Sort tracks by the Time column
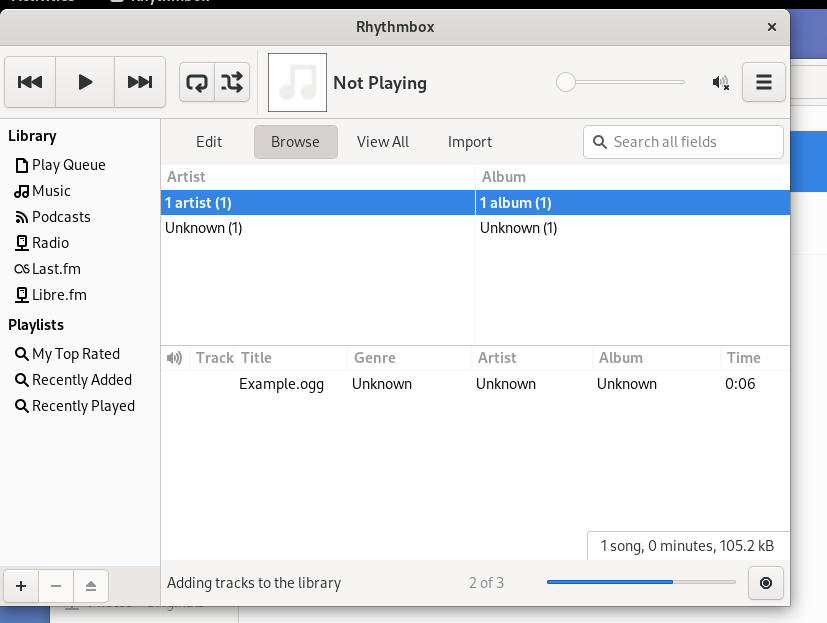Screen dimensions: 827x623 tap(755, 358)
